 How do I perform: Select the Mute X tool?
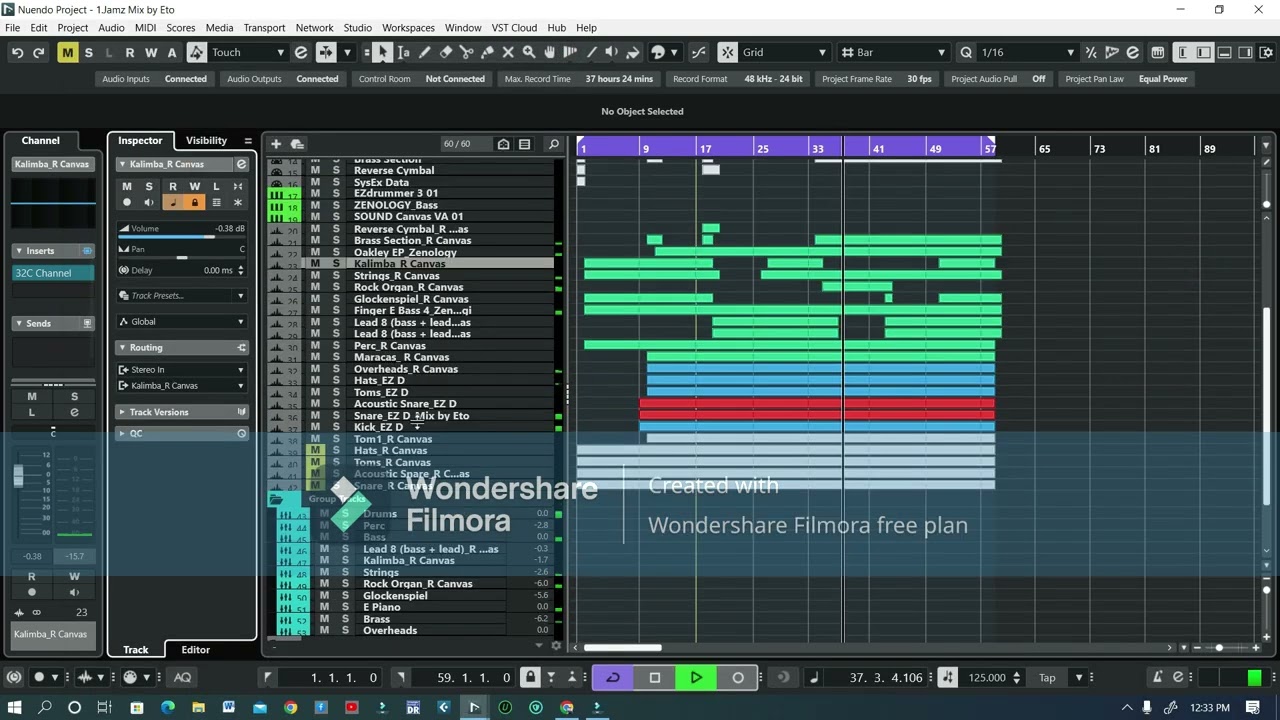pos(508,53)
